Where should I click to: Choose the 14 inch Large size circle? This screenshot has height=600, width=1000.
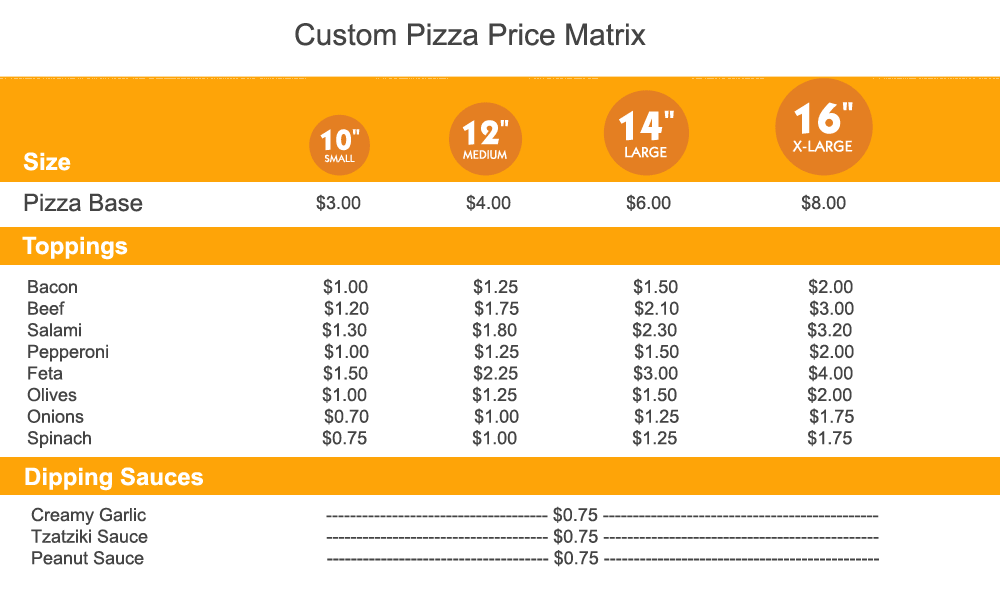point(647,131)
